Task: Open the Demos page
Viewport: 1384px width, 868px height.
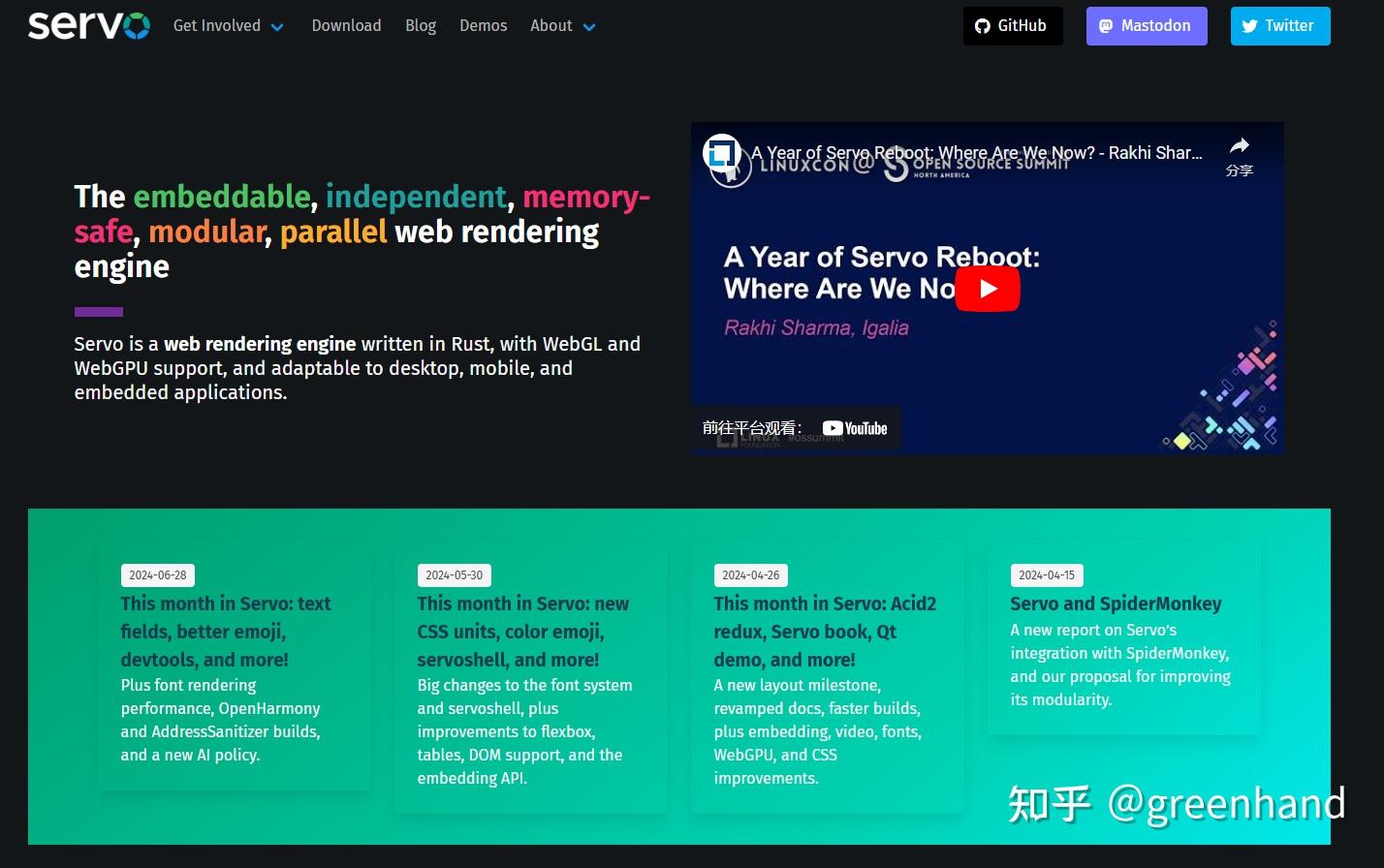Action: click(x=483, y=26)
